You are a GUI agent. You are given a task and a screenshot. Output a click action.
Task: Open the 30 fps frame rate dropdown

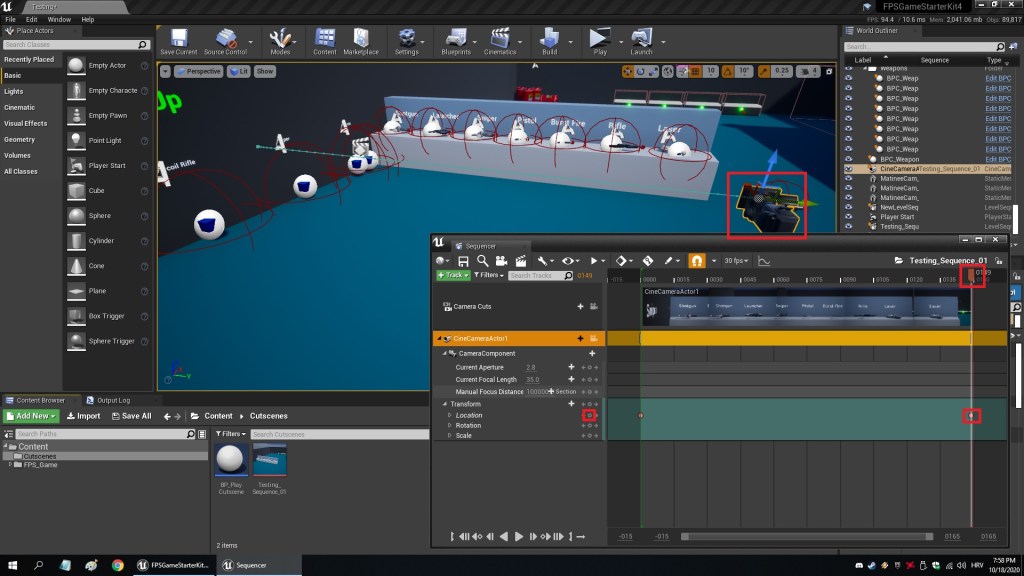[737, 260]
